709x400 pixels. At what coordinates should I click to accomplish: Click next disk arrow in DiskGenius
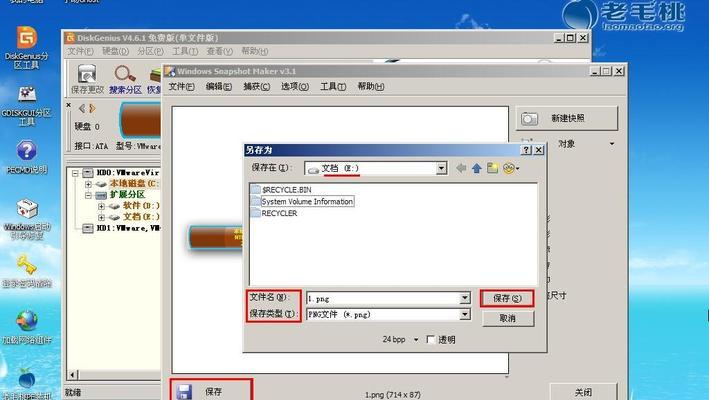[92, 108]
